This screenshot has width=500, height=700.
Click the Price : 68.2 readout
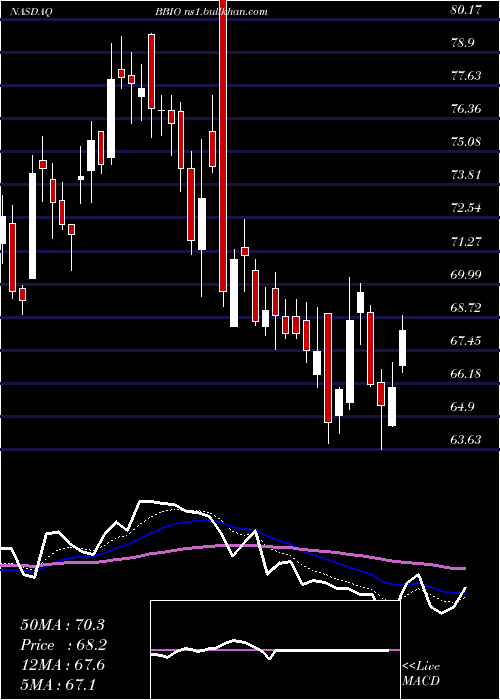pyautogui.click(x=63, y=645)
